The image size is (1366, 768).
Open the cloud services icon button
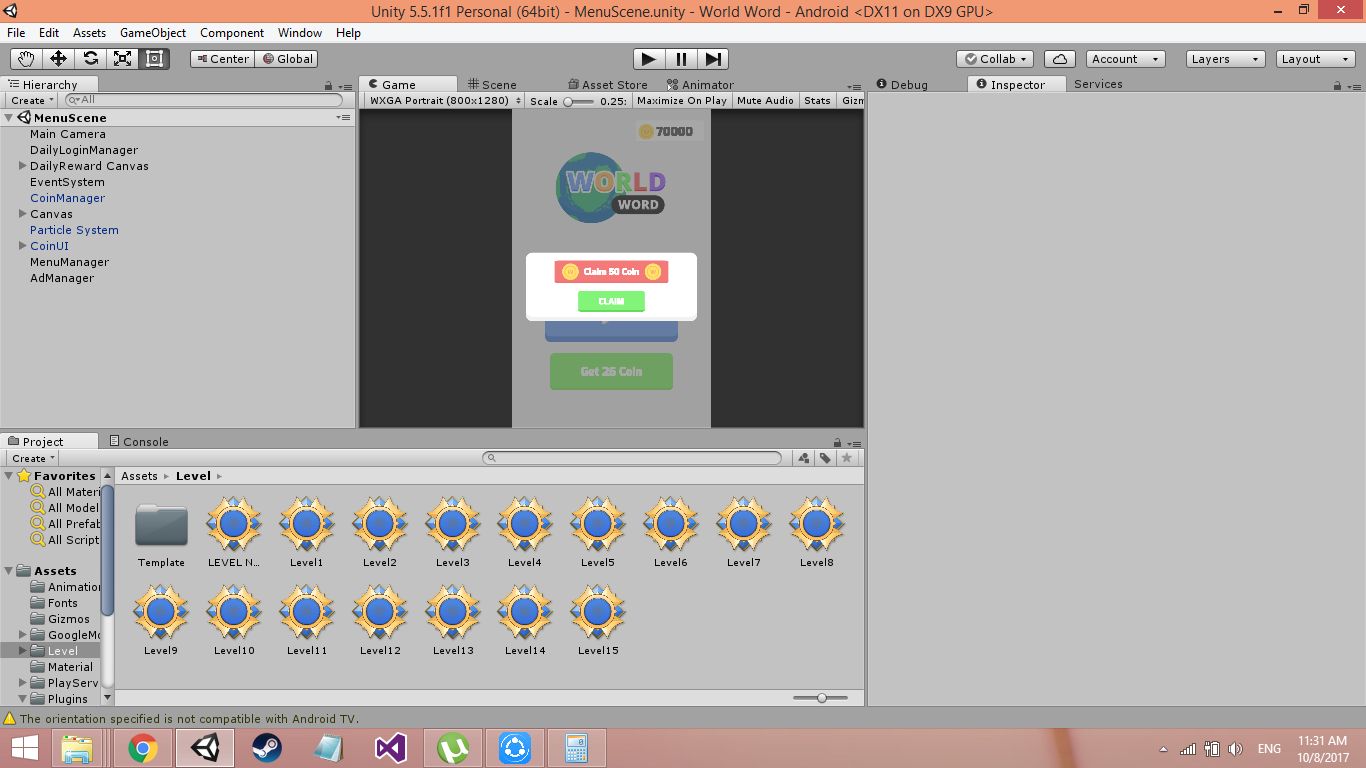(x=1059, y=59)
